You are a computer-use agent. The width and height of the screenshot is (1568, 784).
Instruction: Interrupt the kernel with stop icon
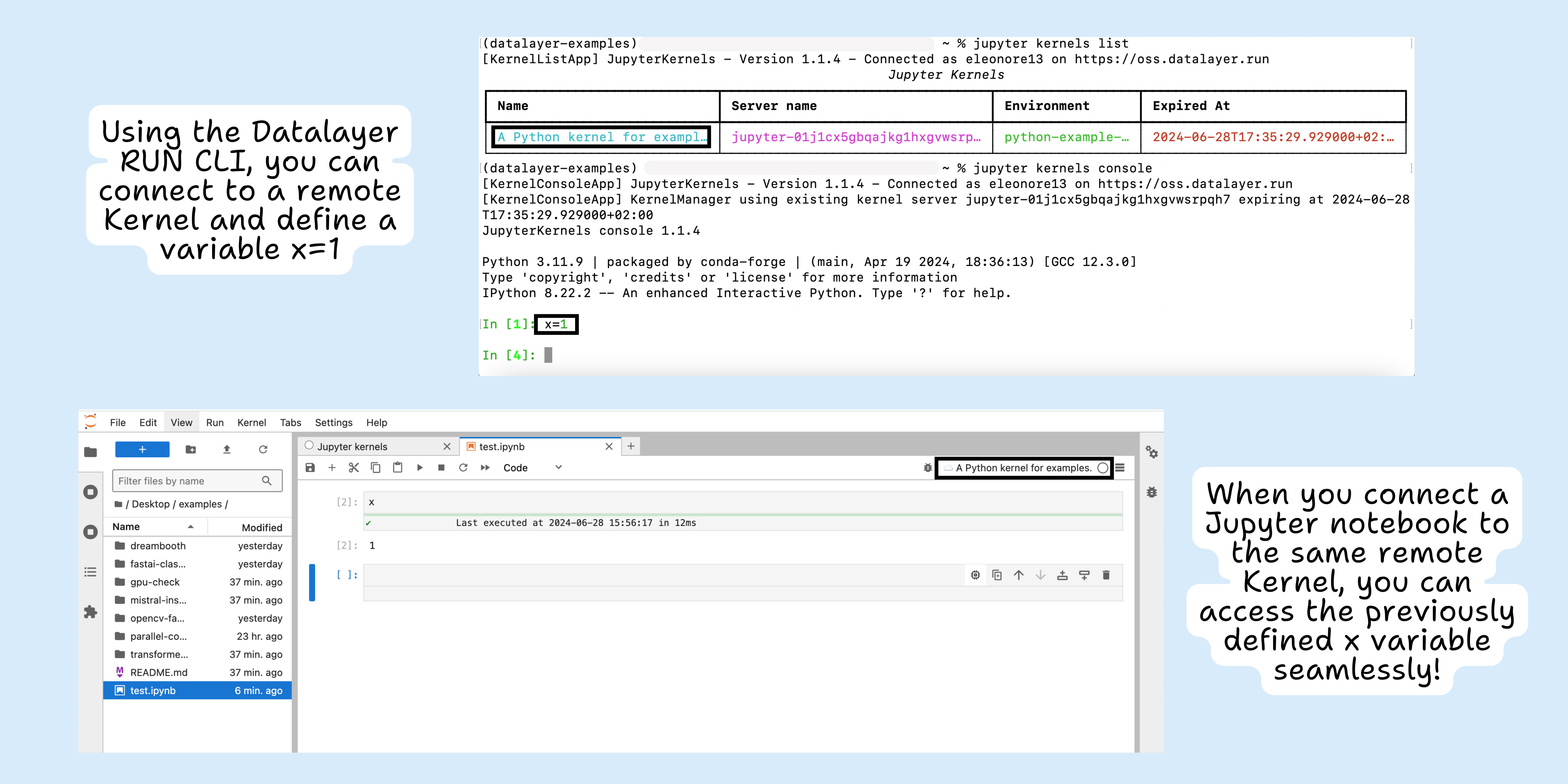[x=441, y=468]
